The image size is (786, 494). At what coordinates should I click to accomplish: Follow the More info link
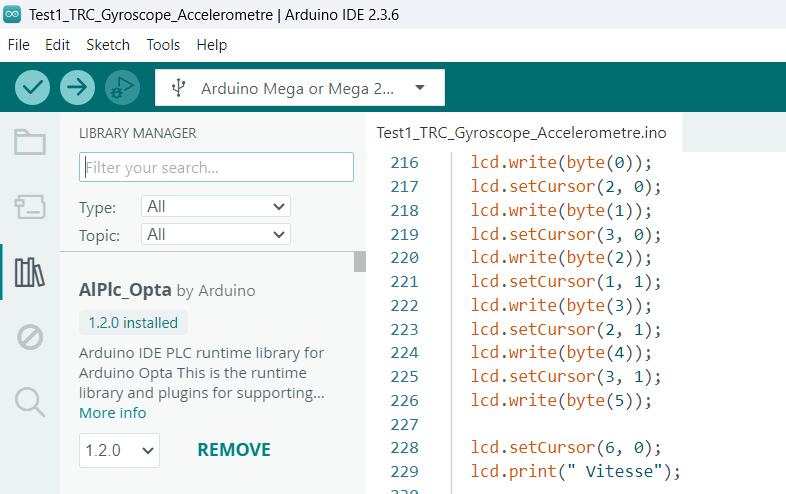click(x=112, y=413)
